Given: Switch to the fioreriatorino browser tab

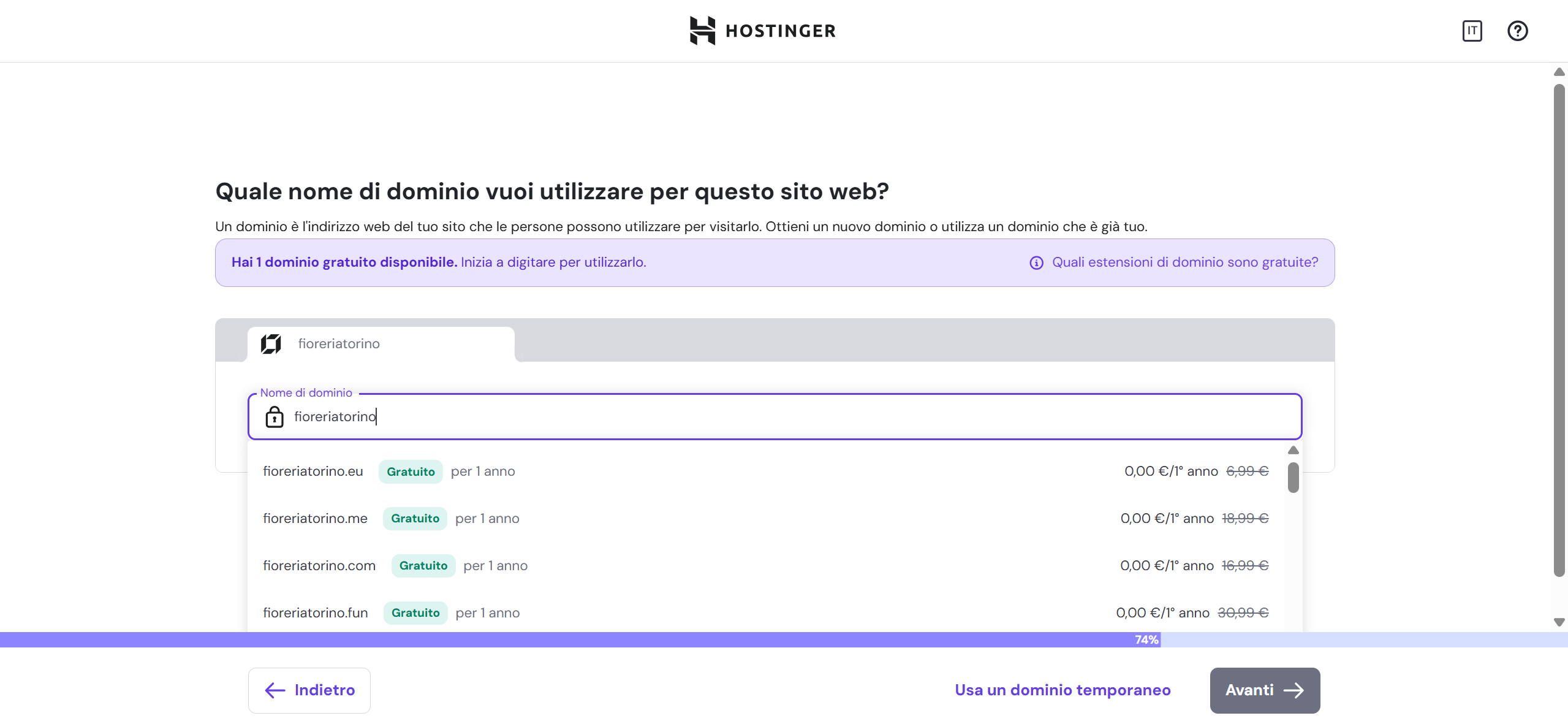Looking at the screenshot, I should point(381,344).
